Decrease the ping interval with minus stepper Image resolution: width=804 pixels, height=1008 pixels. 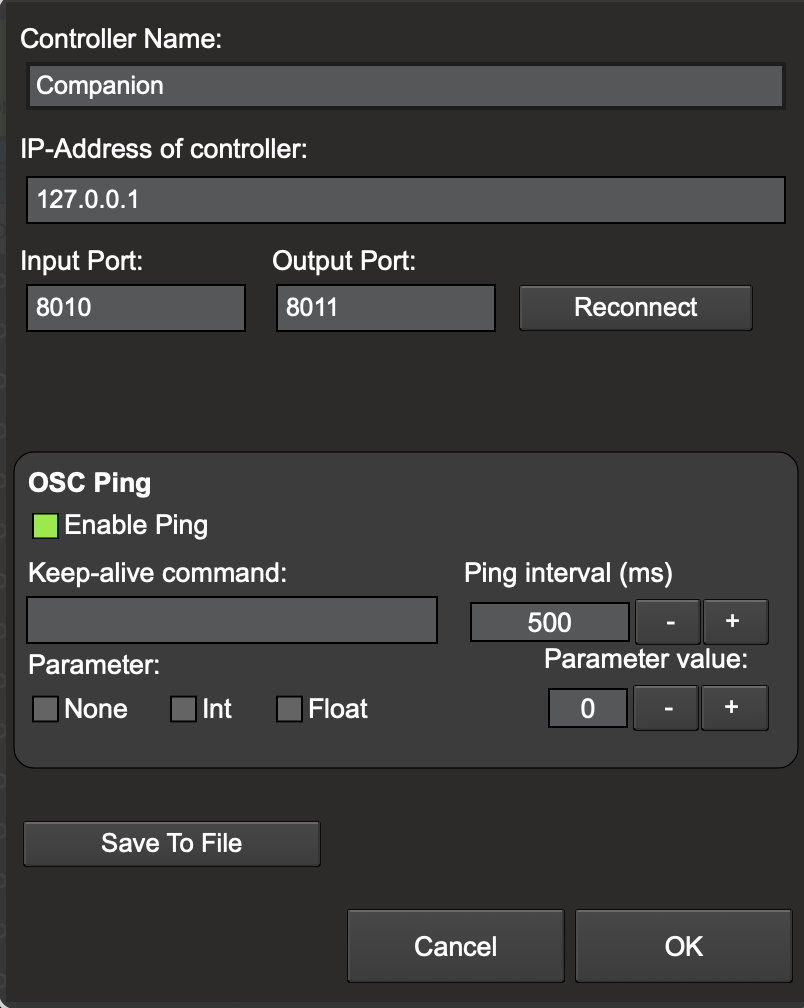(x=666, y=621)
